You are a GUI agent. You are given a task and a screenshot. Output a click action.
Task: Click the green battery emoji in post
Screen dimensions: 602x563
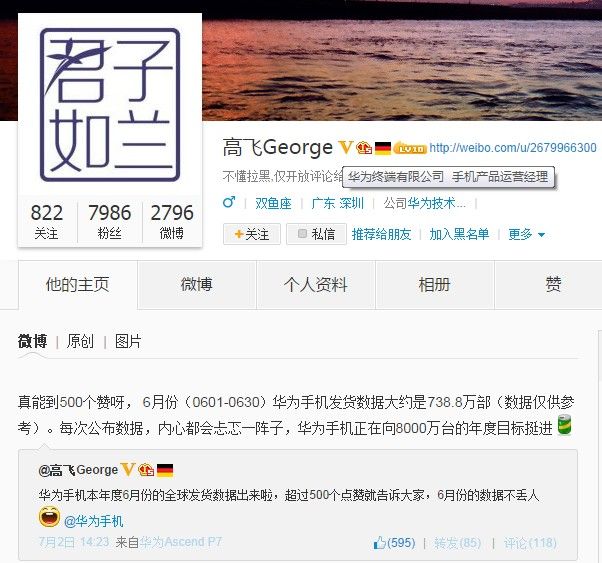coord(564,425)
